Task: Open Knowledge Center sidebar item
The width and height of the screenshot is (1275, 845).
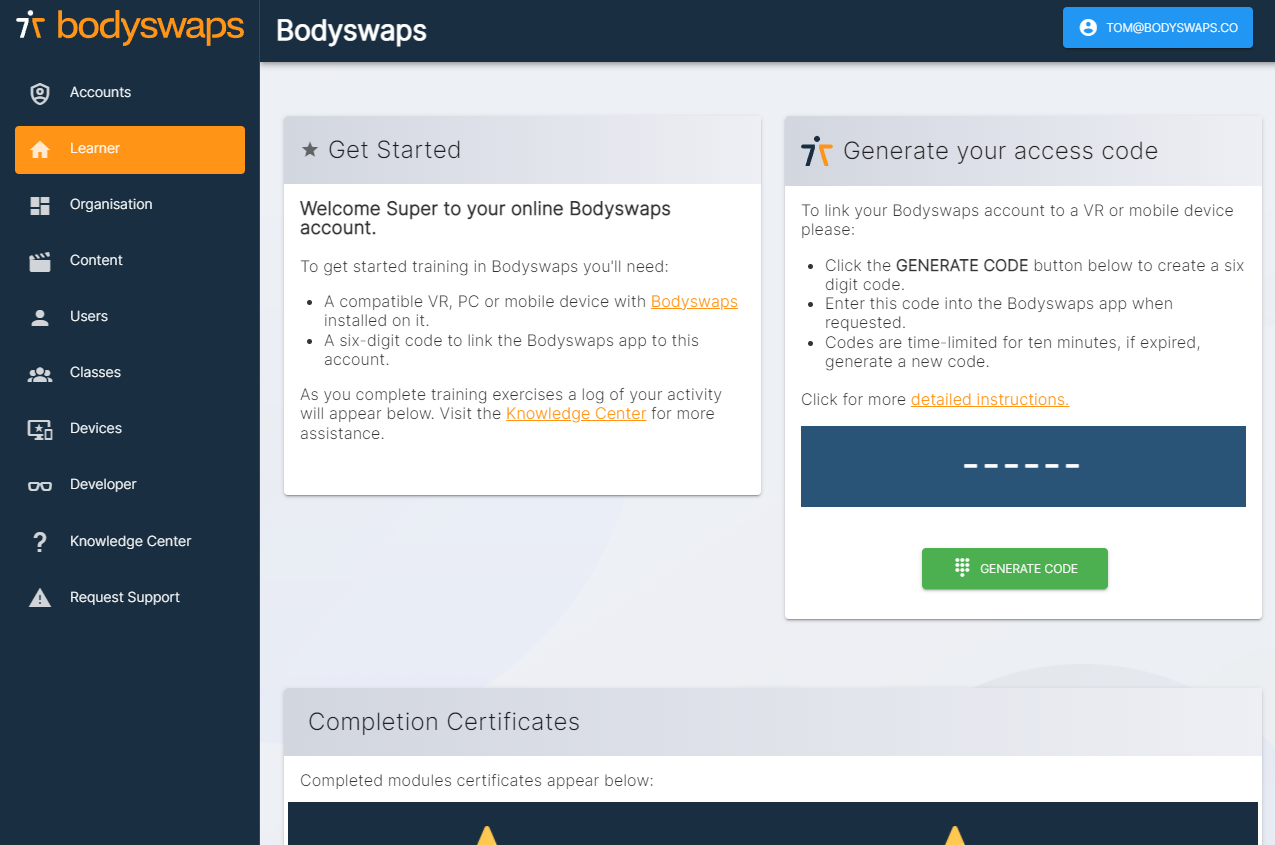Action: (130, 542)
